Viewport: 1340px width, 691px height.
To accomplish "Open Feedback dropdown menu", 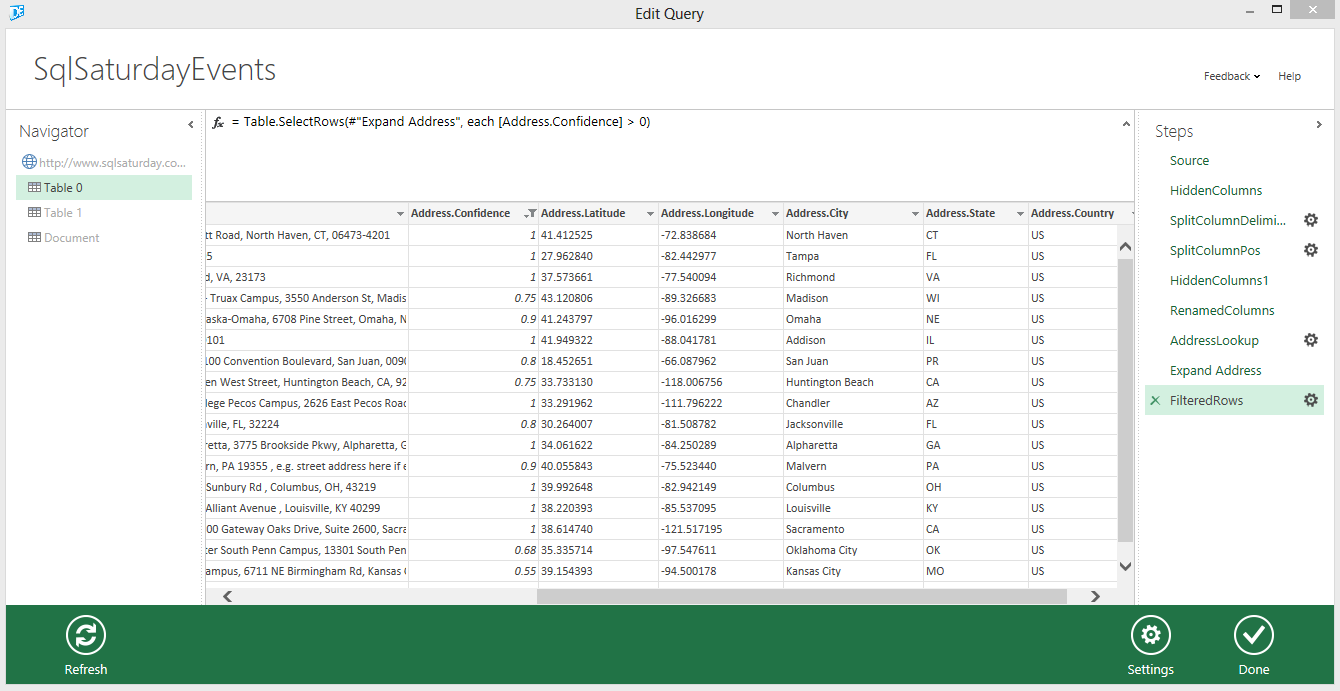I will [1231, 76].
